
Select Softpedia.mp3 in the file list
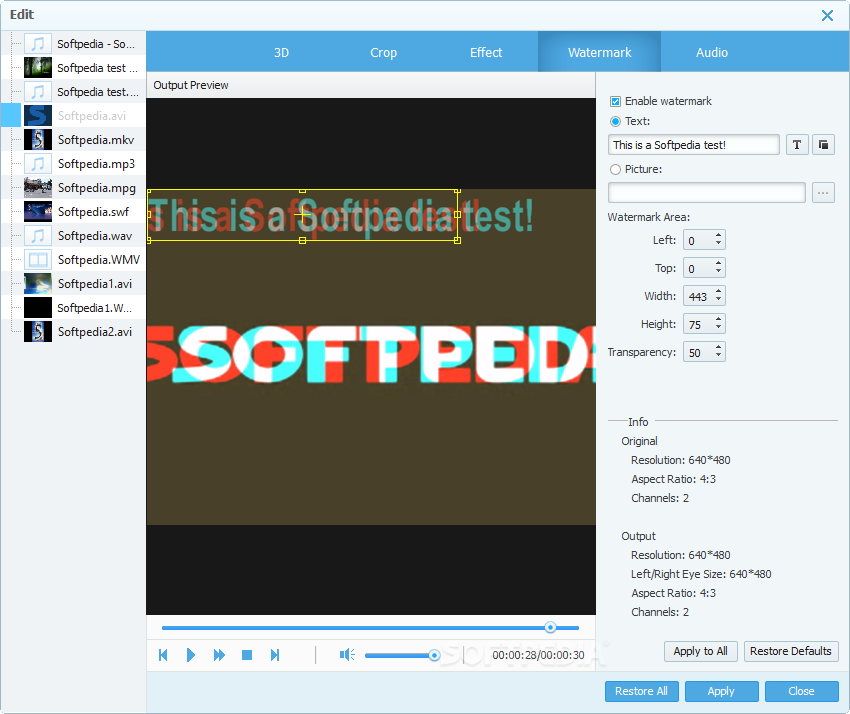click(84, 164)
